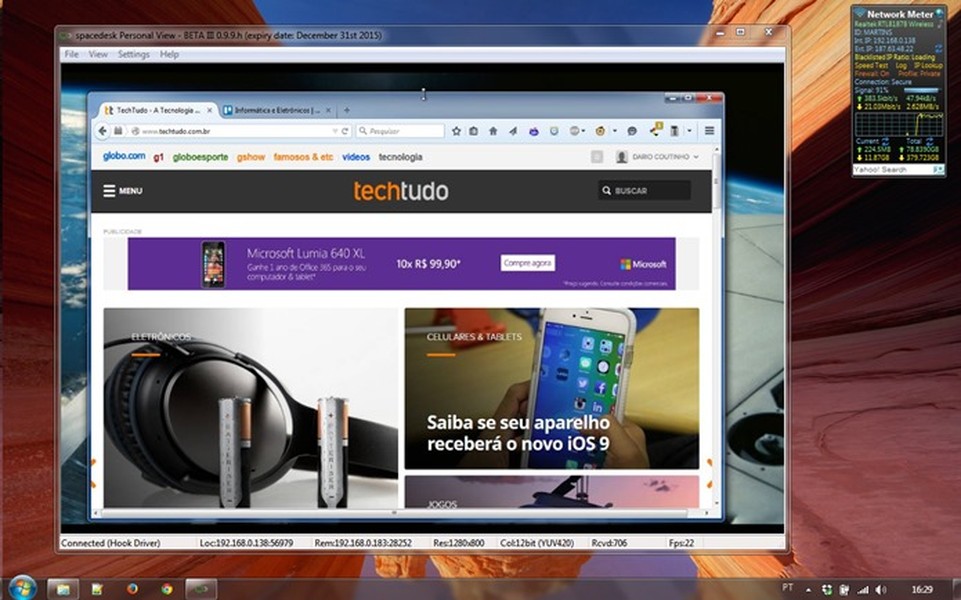
Task: Show hidden system tray icons arrow
Action: [x=808, y=589]
